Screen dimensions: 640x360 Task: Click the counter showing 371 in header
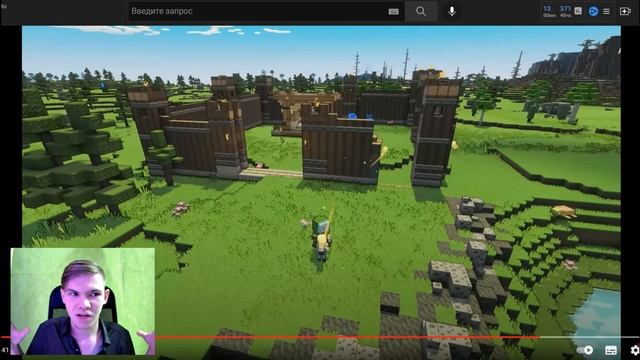point(565,11)
